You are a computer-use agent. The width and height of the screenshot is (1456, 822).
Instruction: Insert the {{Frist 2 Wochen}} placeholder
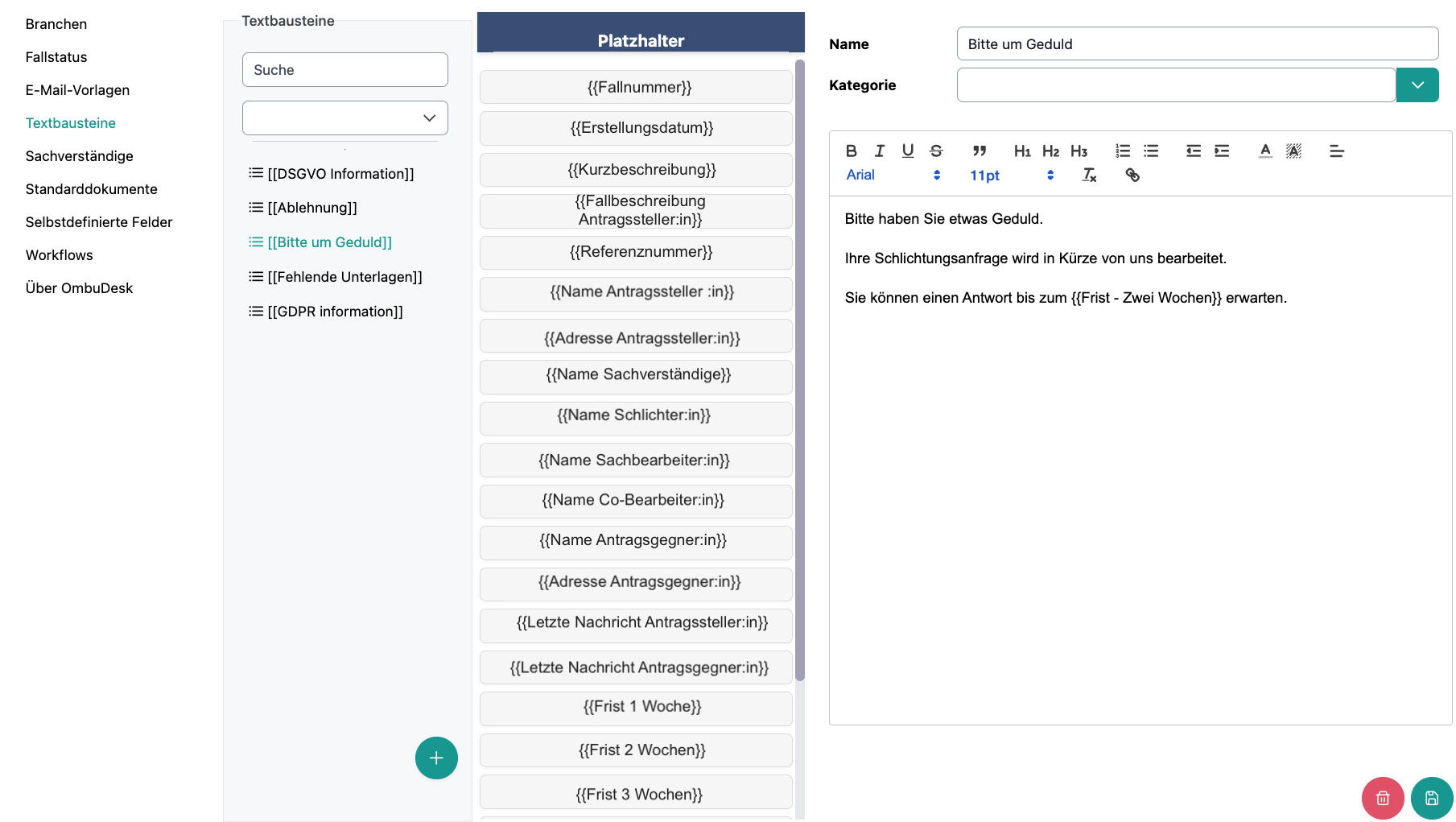tap(636, 750)
